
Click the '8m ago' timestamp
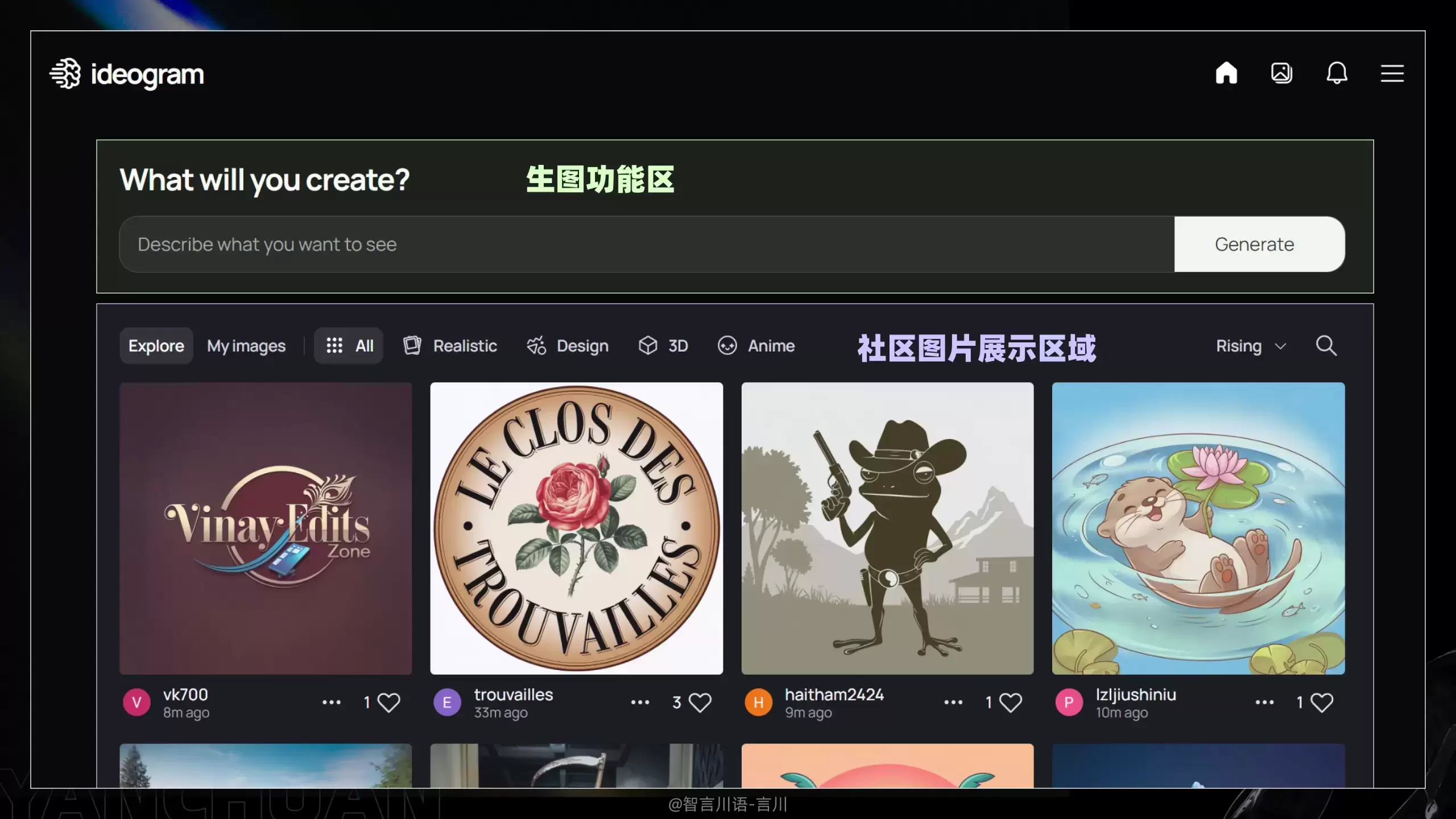pos(186,713)
